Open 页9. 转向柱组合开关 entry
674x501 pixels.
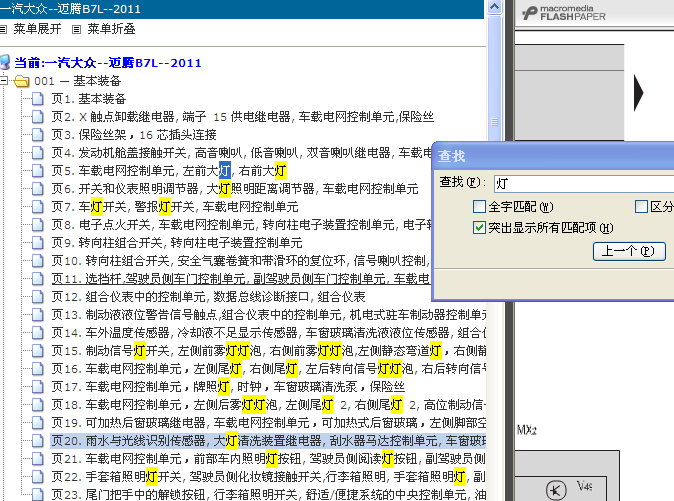coord(177,243)
